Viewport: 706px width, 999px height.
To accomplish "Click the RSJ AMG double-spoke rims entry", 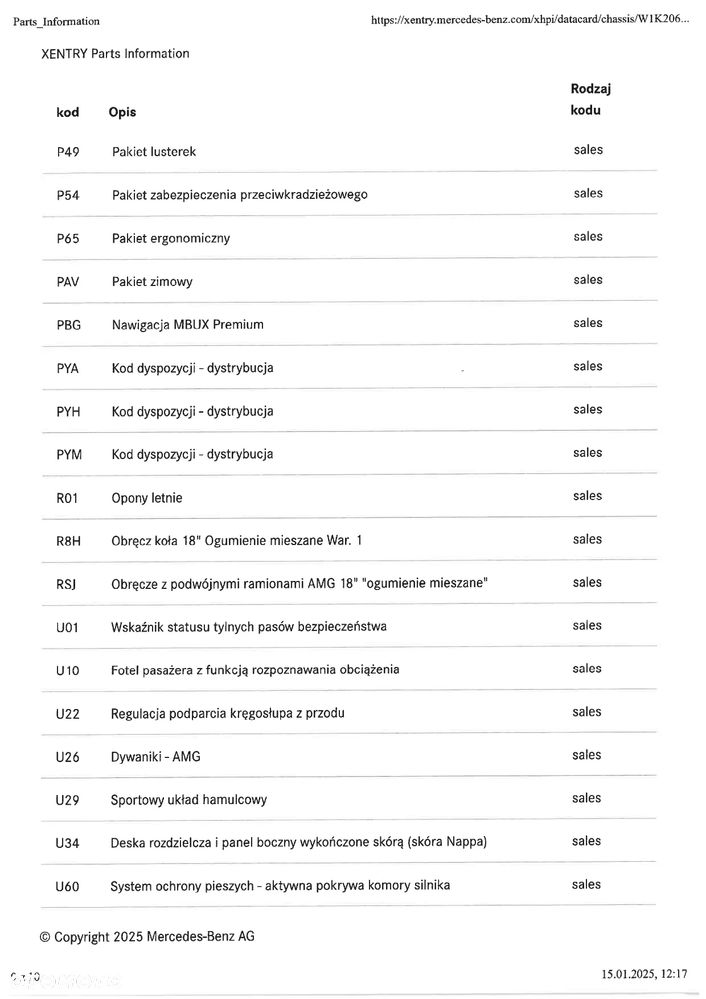I will pyautogui.click(x=299, y=584).
